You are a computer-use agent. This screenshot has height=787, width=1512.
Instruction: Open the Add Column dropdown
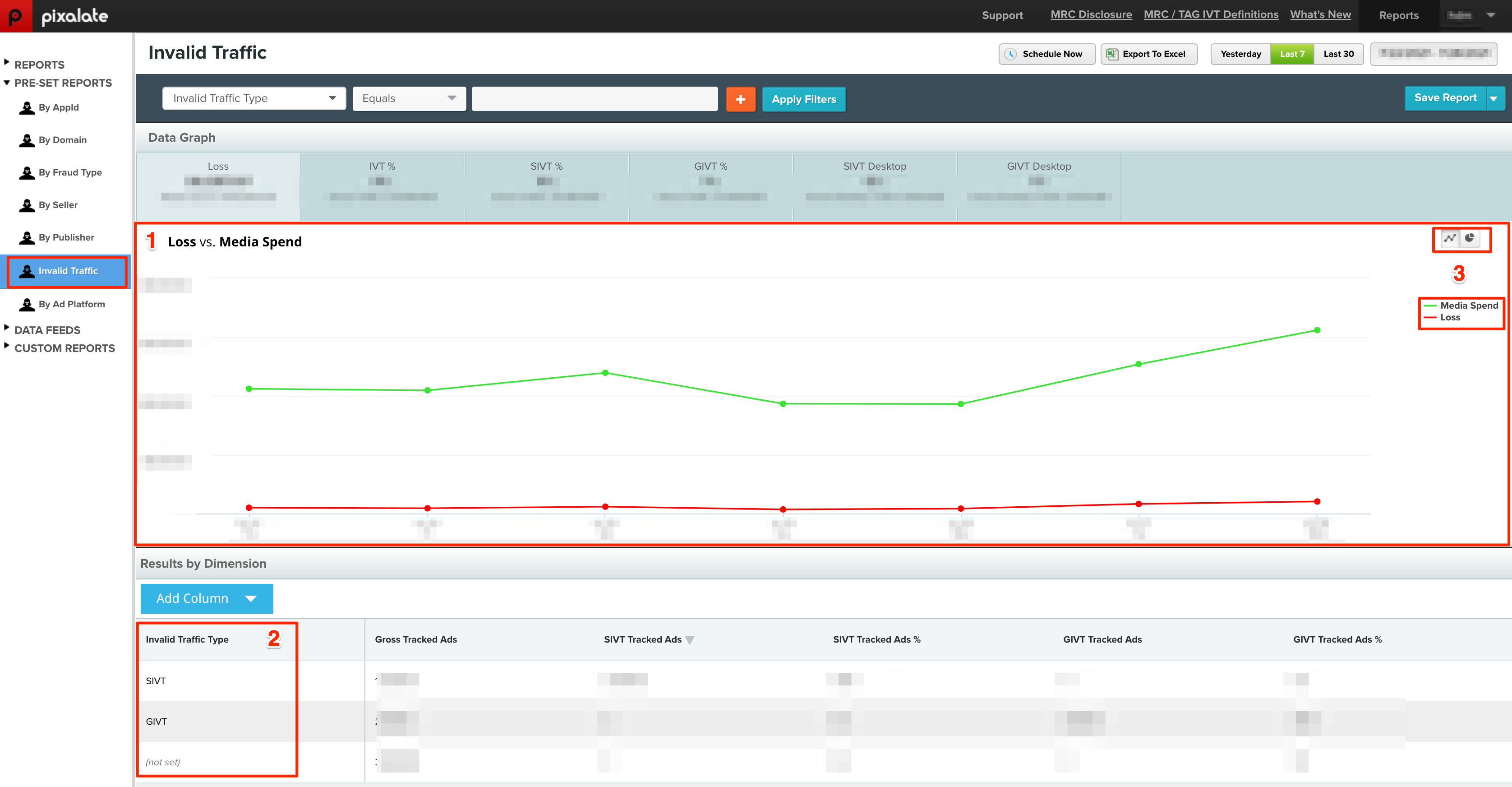point(207,598)
